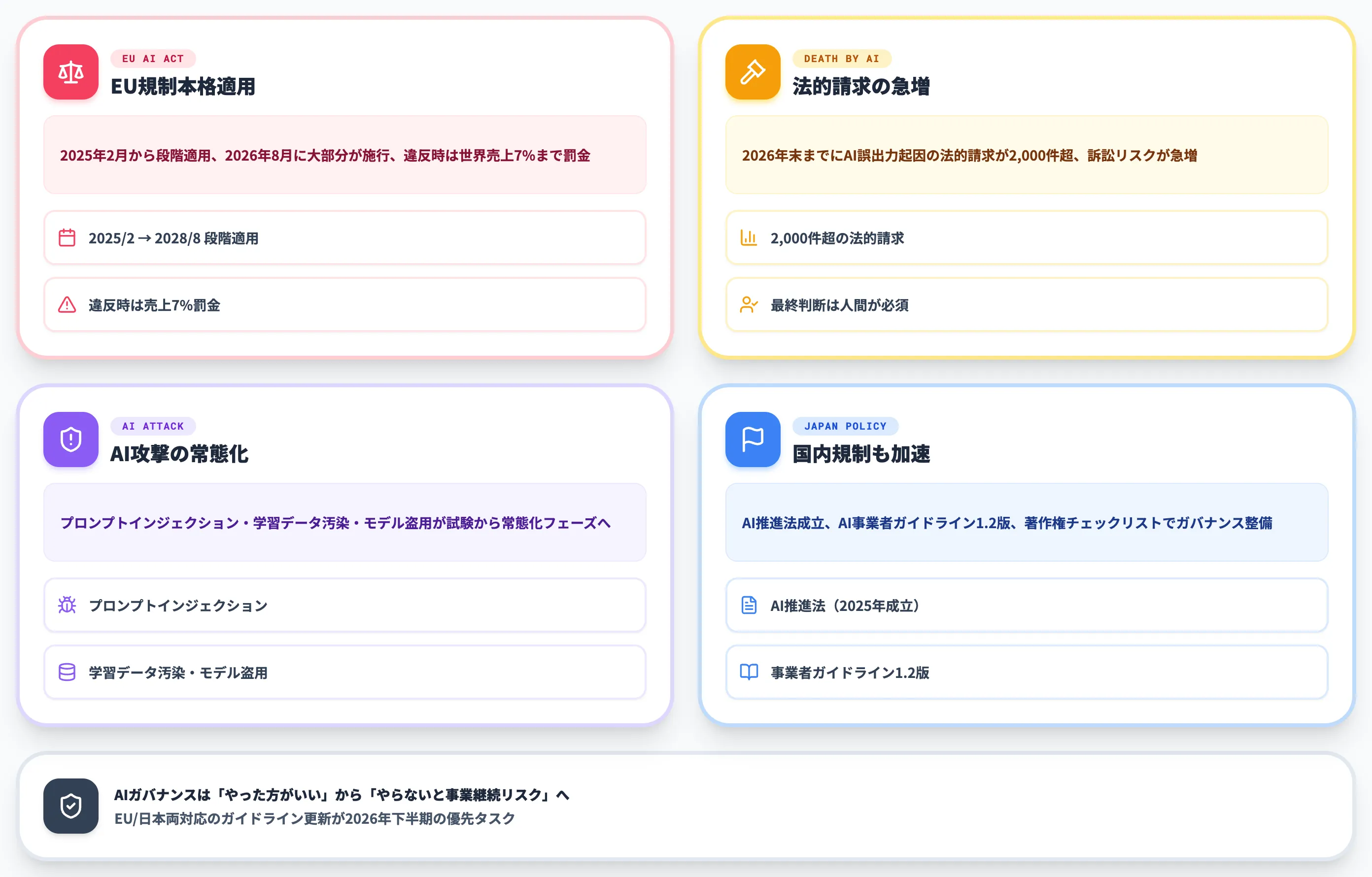Click the text 学習データ汚染・モデル盗用

[x=178, y=673]
